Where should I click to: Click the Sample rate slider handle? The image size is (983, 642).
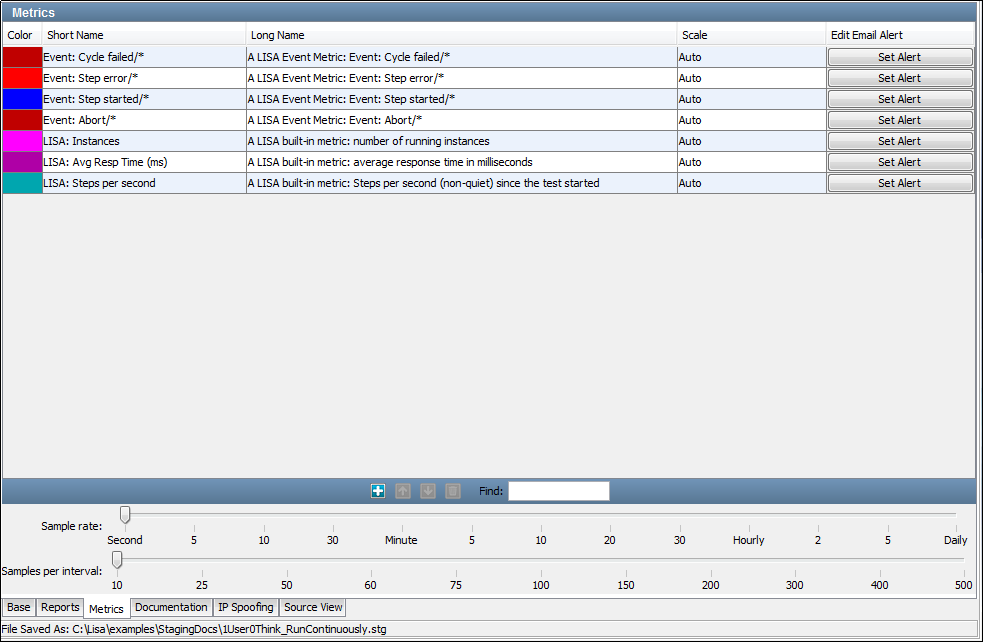124,514
